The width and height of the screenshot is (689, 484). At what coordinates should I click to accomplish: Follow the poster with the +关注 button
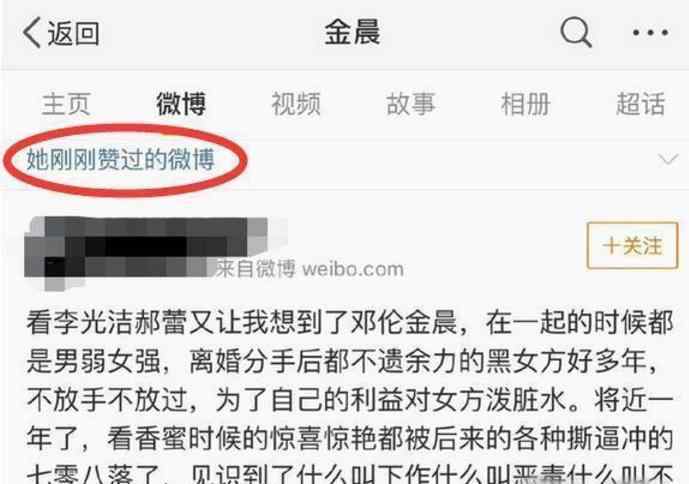point(633,245)
